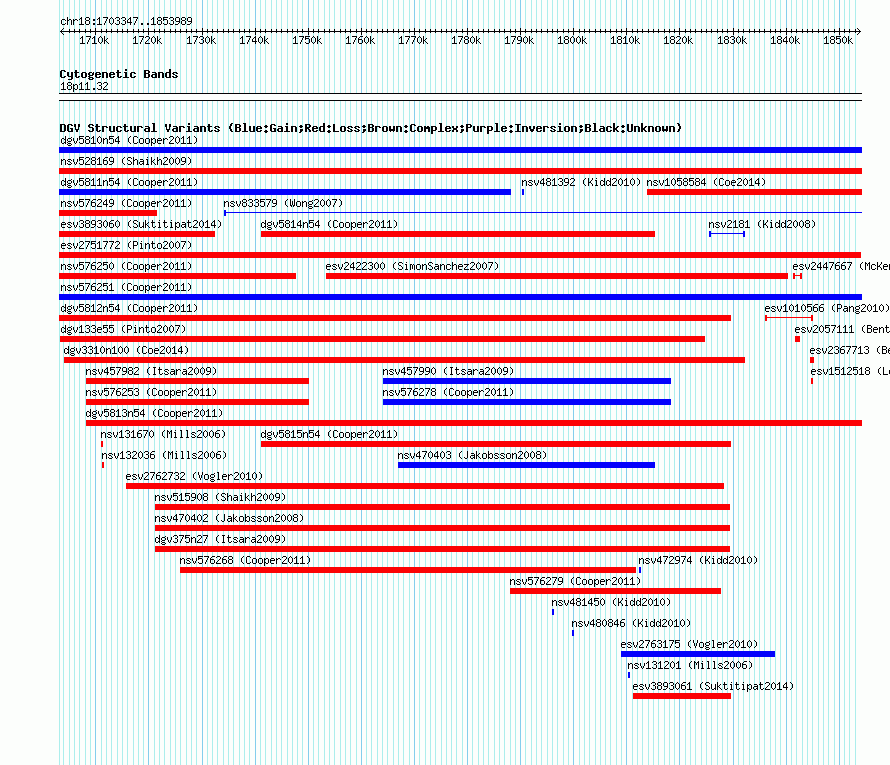This screenshot has height=765, width=890.
Task: Click dgv5814n54 (Cooper2011) label
Action: point(329,224)
